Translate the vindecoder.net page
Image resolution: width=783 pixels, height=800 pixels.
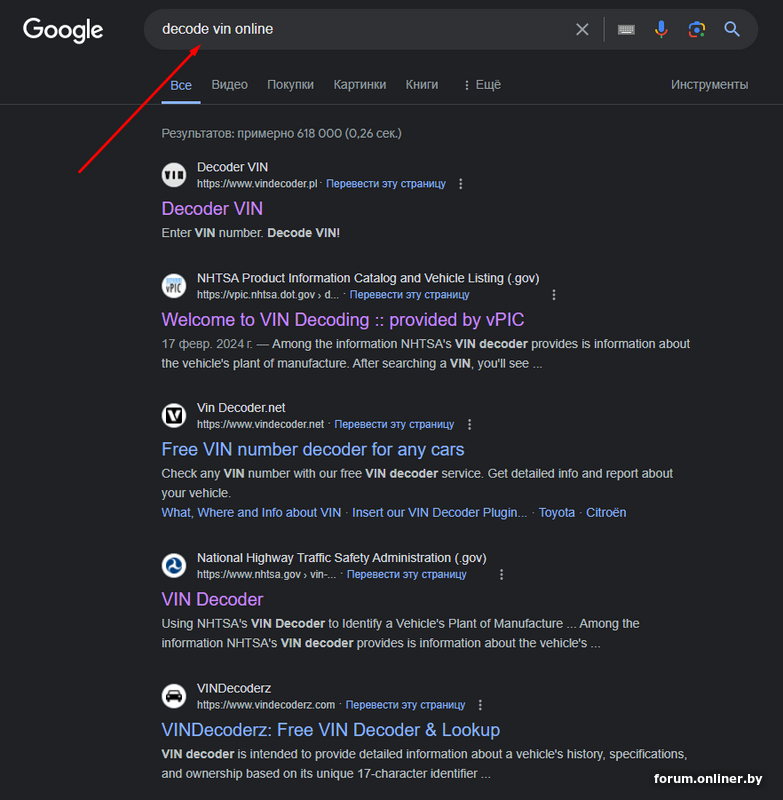point(394,424)
